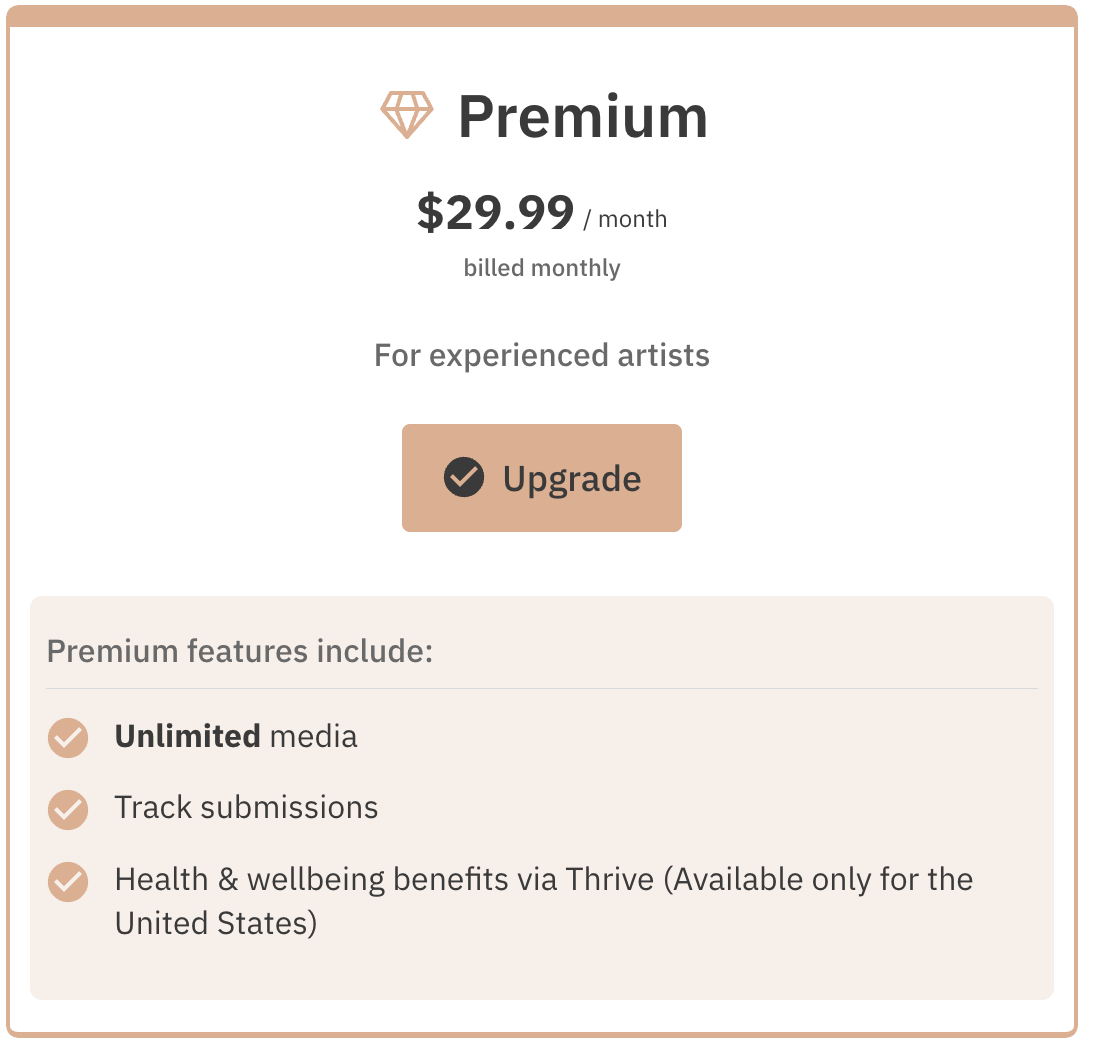Click the "Premium features include:" heading
This screenshot has height=1060, width=1098.
[239, 651]
